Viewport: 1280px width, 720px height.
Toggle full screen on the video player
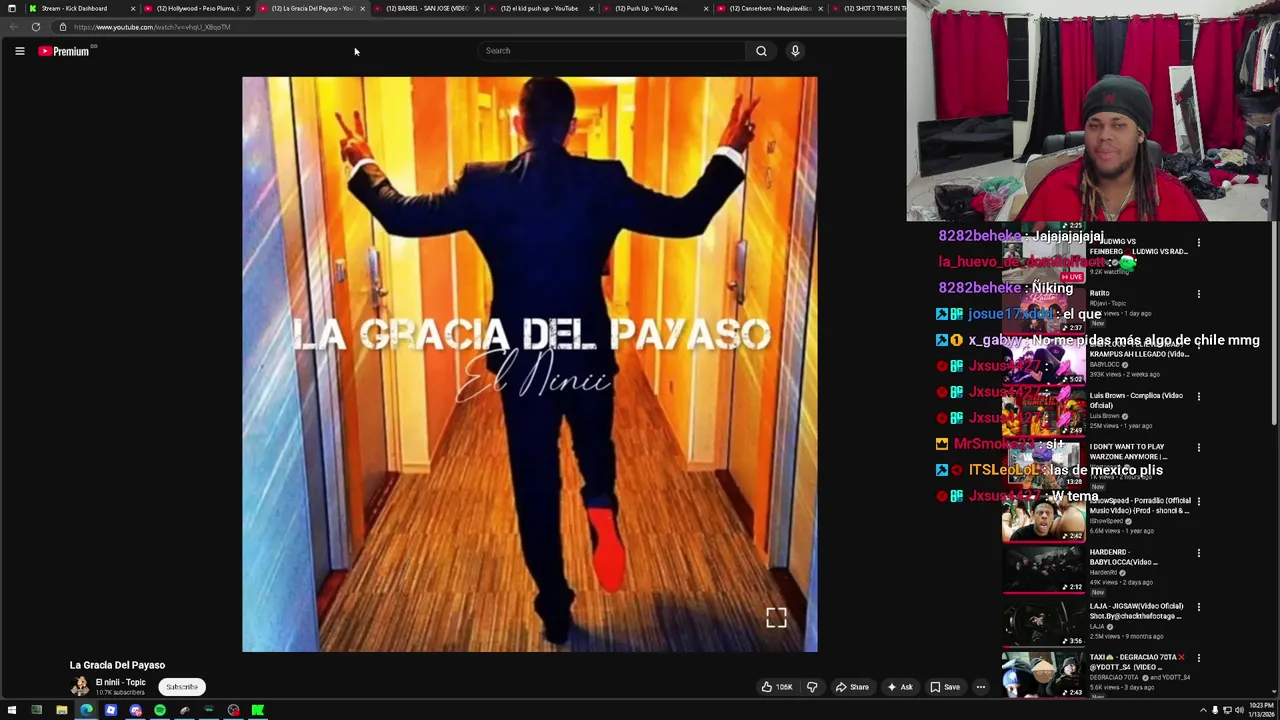pyautogui.click(x=776, y=619)
